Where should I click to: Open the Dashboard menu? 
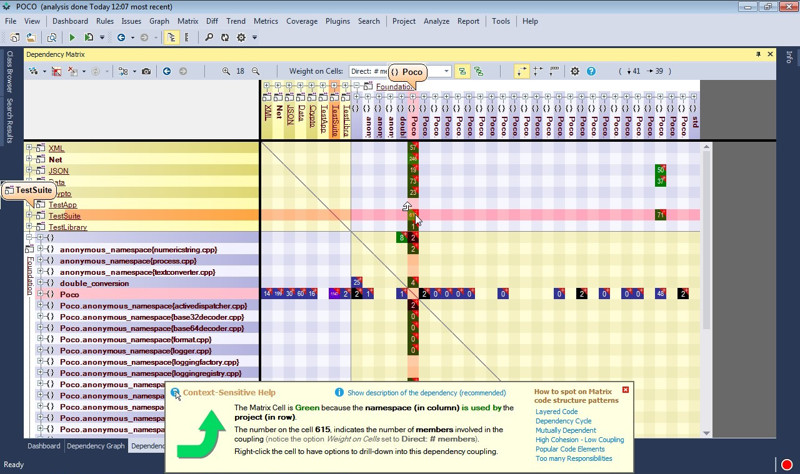70,21
